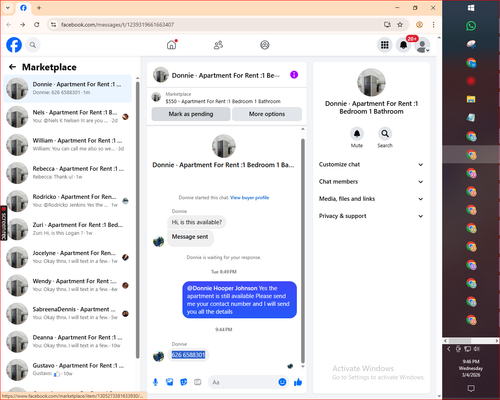Open Chrome profile avatar icon
The width and height of the screenshot is (500, 400).
tap(419, 24)
